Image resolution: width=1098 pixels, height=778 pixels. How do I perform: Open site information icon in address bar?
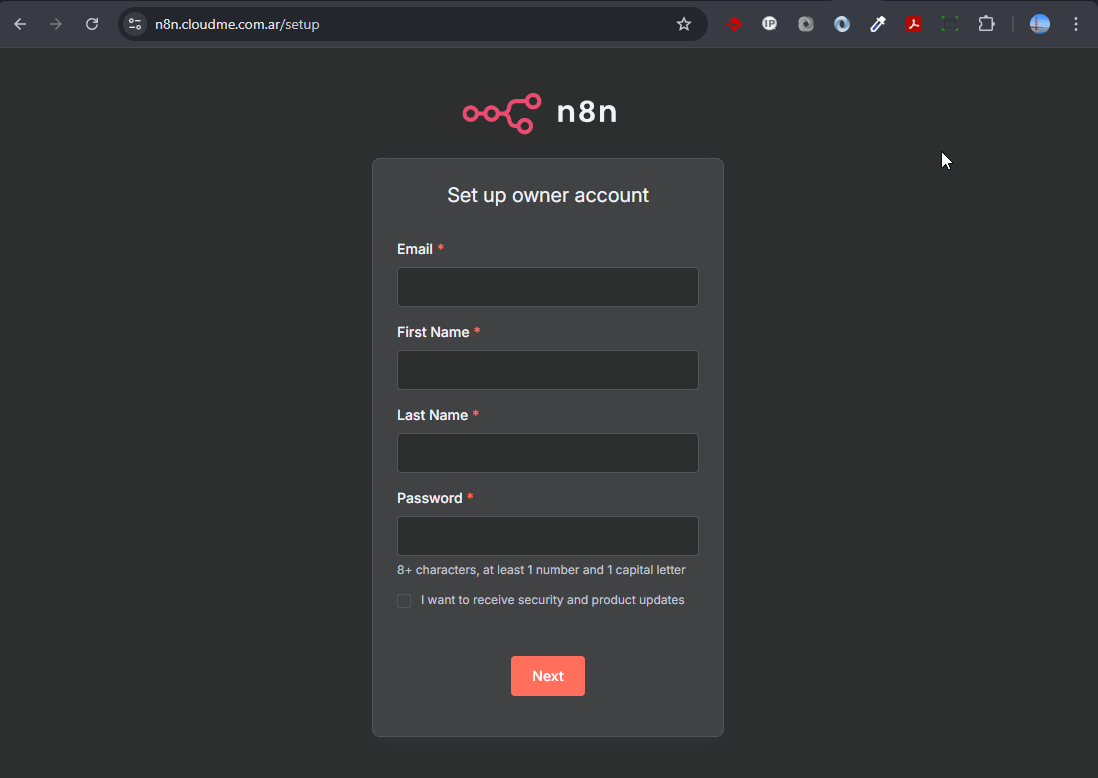[134, 24]
